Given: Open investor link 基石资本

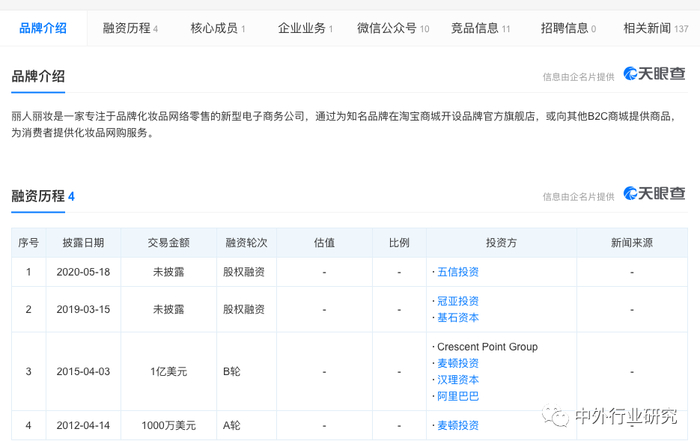Looking at the screenshot, I should 458,317.
